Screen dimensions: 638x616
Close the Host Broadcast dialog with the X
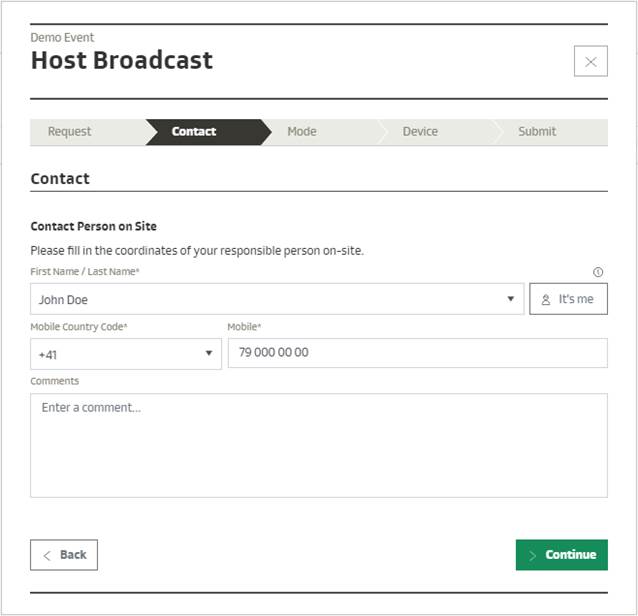pos(590,61)
